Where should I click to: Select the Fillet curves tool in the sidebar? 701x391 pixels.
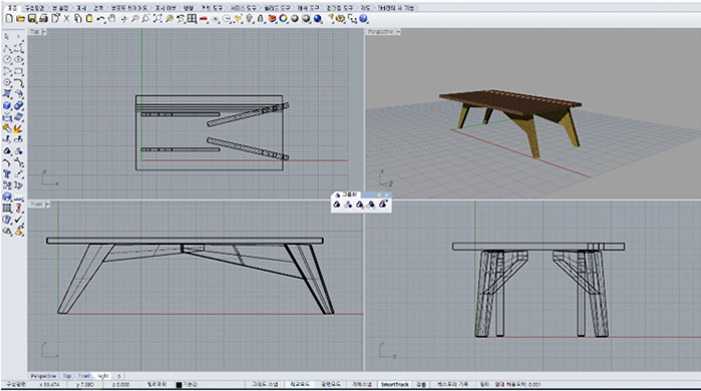click(x=18, y=83)
